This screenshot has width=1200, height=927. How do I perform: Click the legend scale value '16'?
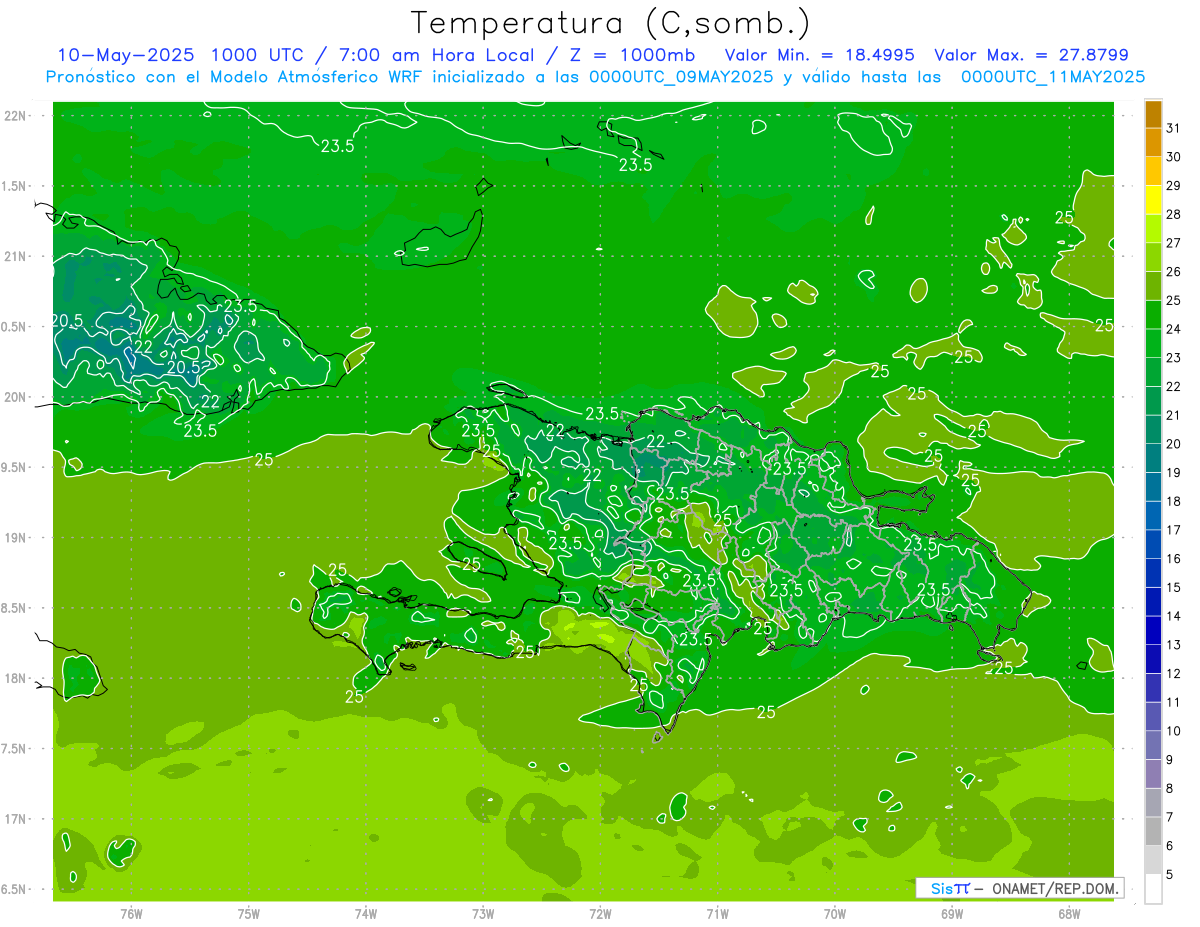coord(1174,559)
